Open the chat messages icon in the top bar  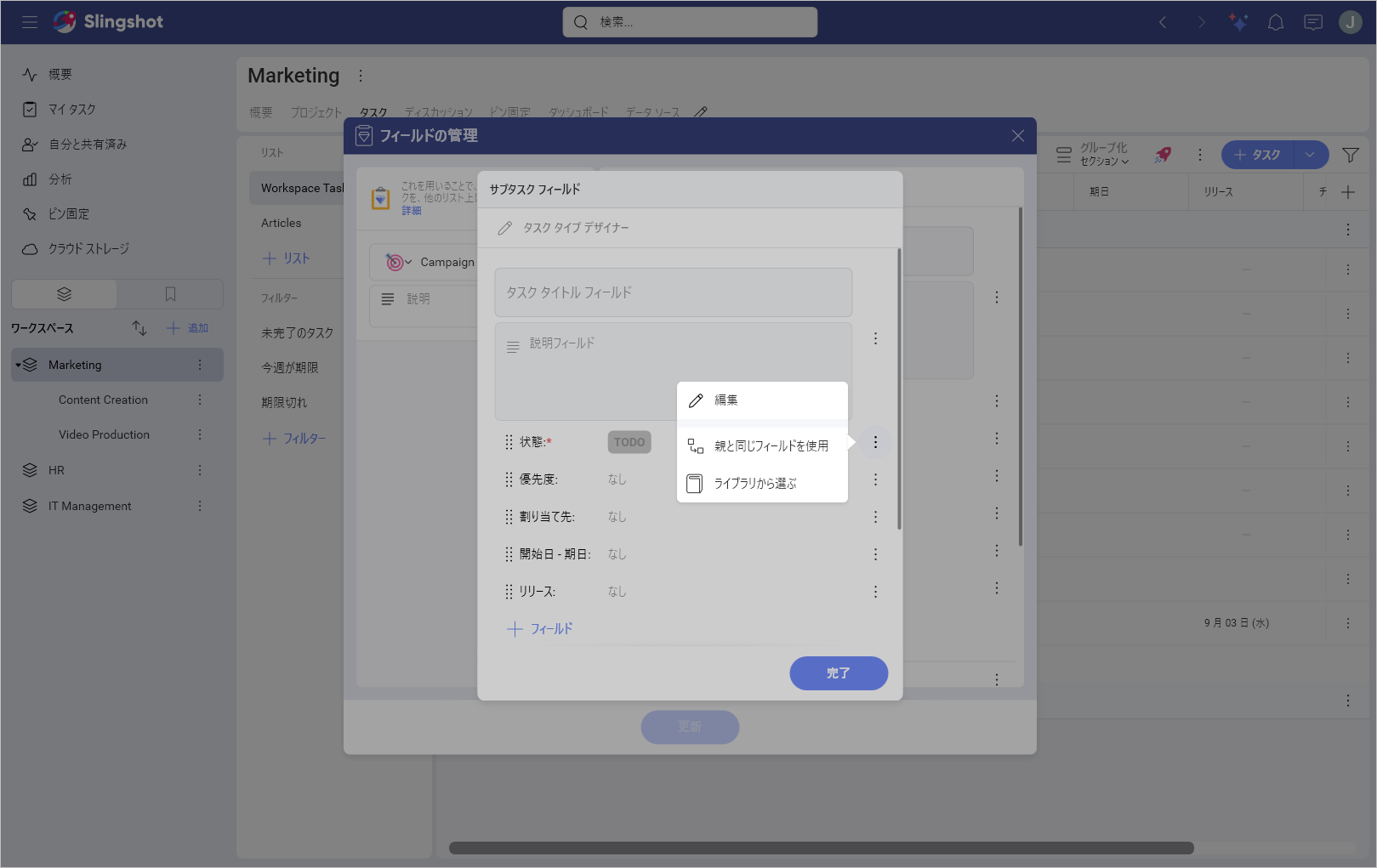coord(1312,22)
